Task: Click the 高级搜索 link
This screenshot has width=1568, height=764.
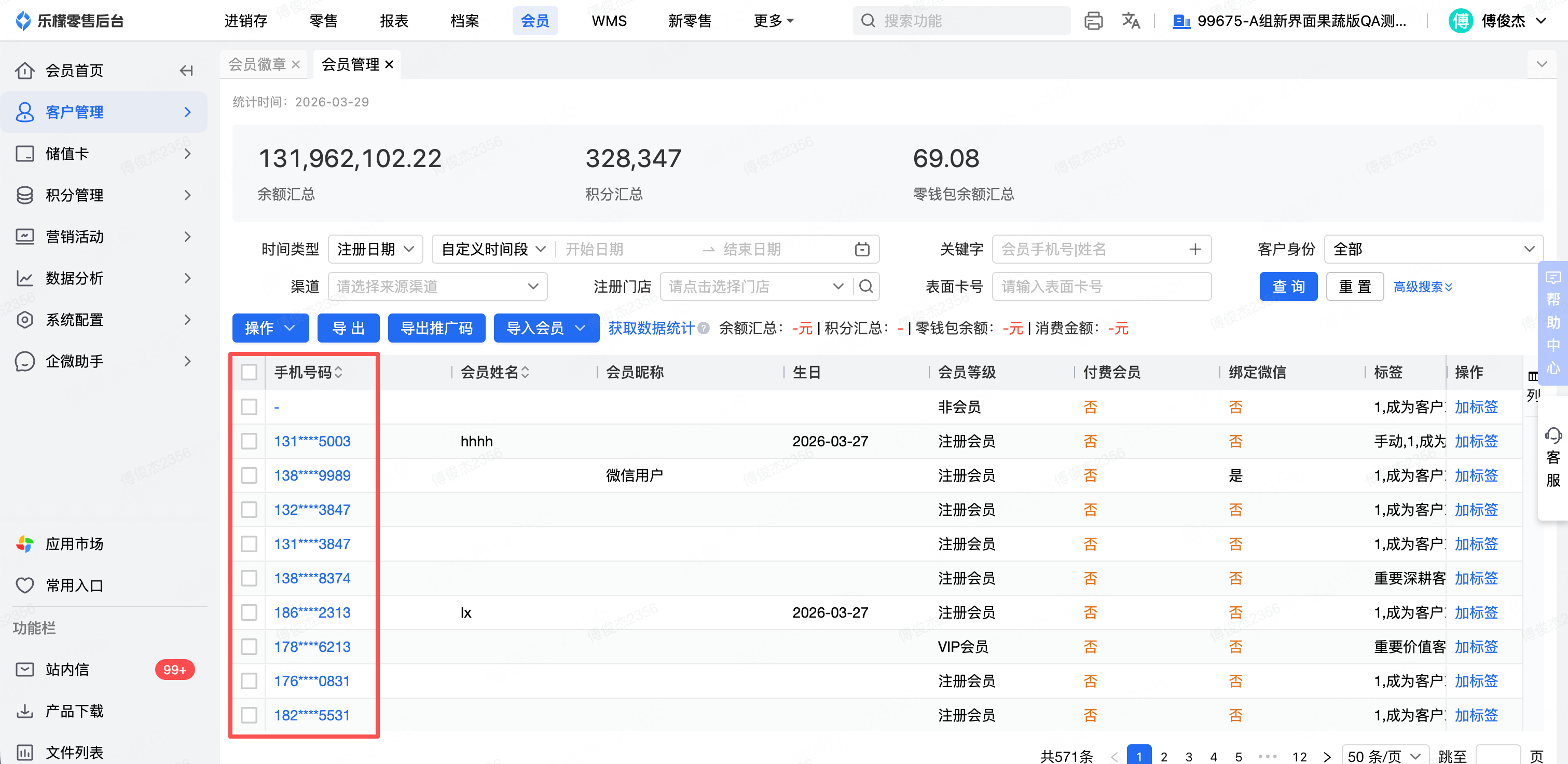Action: 1423,286
